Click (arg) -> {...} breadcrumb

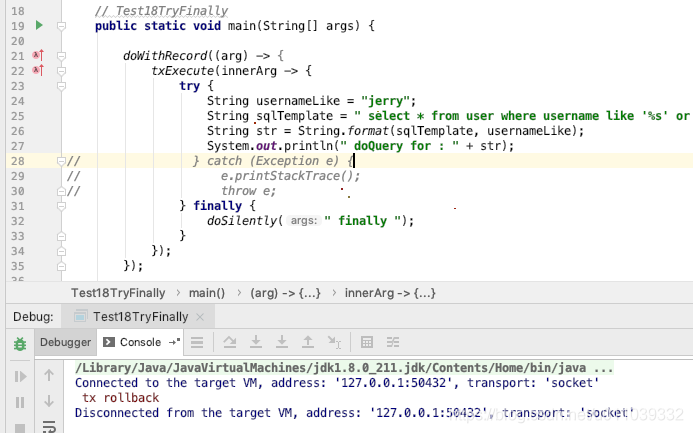285,293
